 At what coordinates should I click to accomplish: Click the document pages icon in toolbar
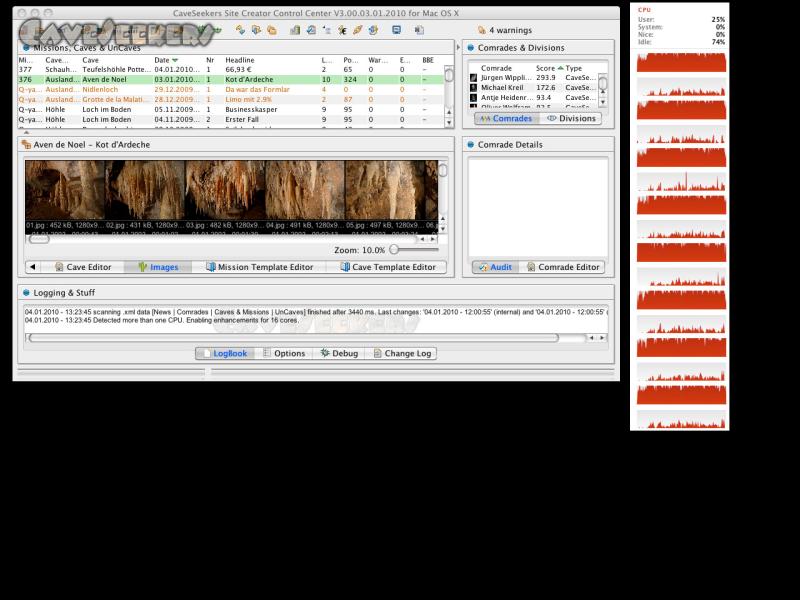point(418,30)
